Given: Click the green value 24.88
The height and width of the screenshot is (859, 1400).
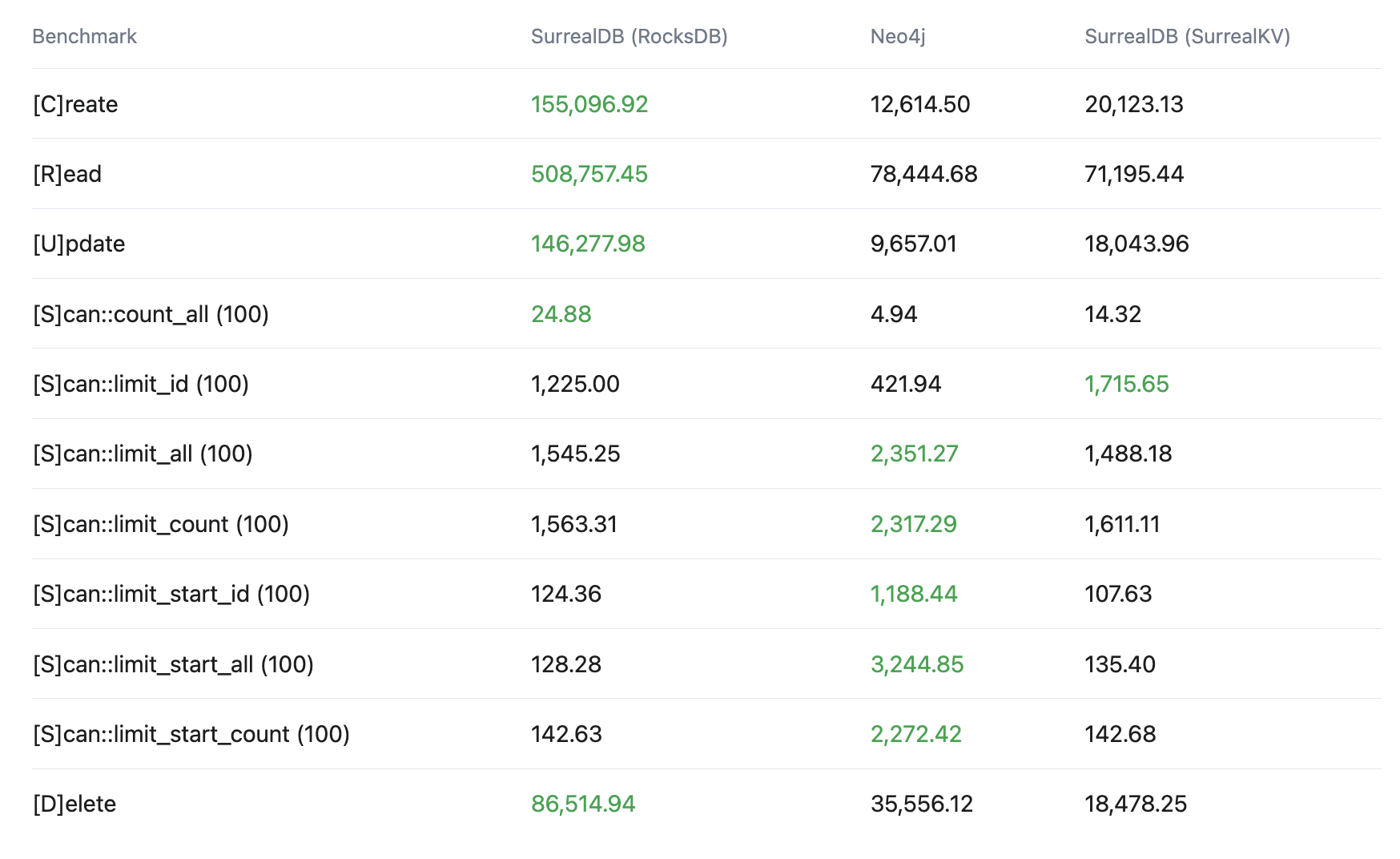Looking at the screenshot, I should [561, 314].
